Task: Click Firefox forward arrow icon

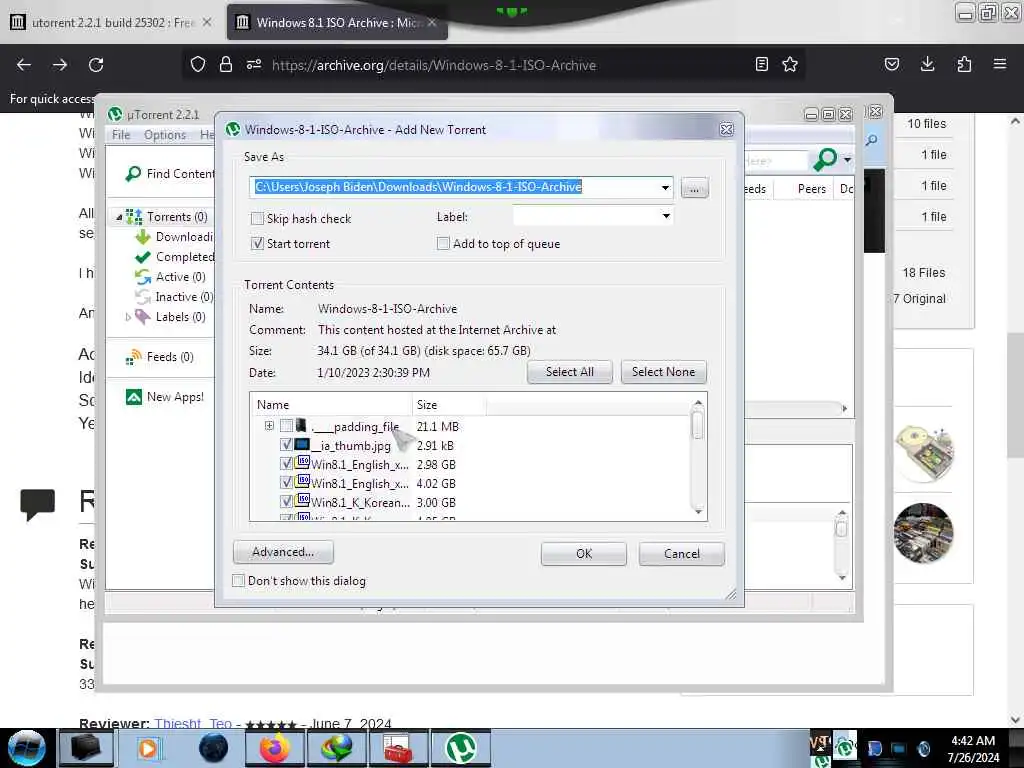Action: (x=60, y=65)
